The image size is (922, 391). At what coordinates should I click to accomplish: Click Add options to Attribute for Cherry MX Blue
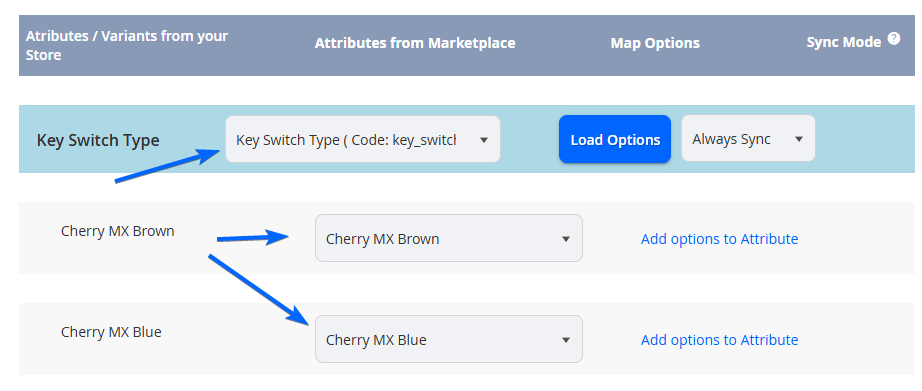click(719, 340)
